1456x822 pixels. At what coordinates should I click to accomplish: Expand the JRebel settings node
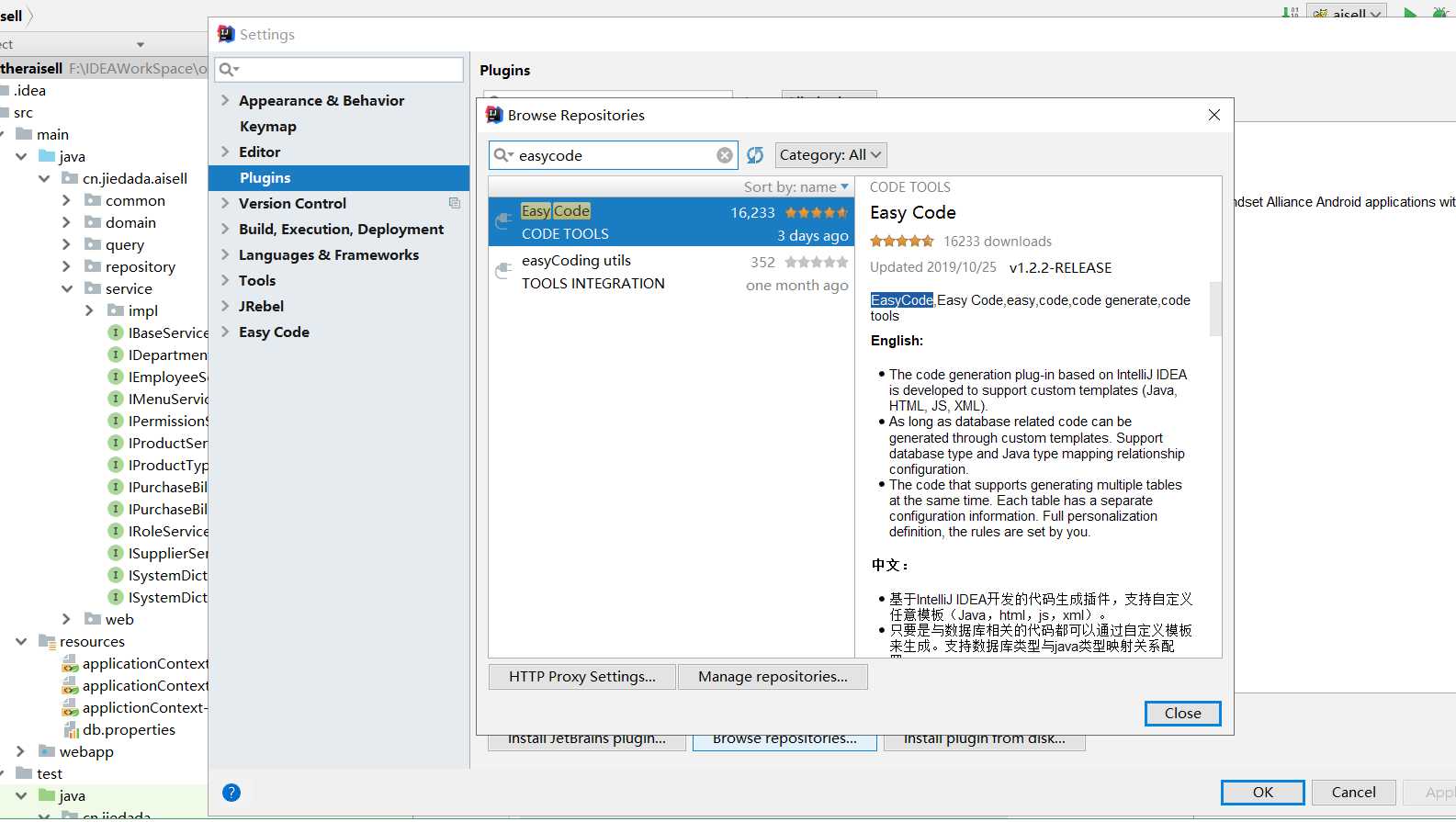click(225, 306)
